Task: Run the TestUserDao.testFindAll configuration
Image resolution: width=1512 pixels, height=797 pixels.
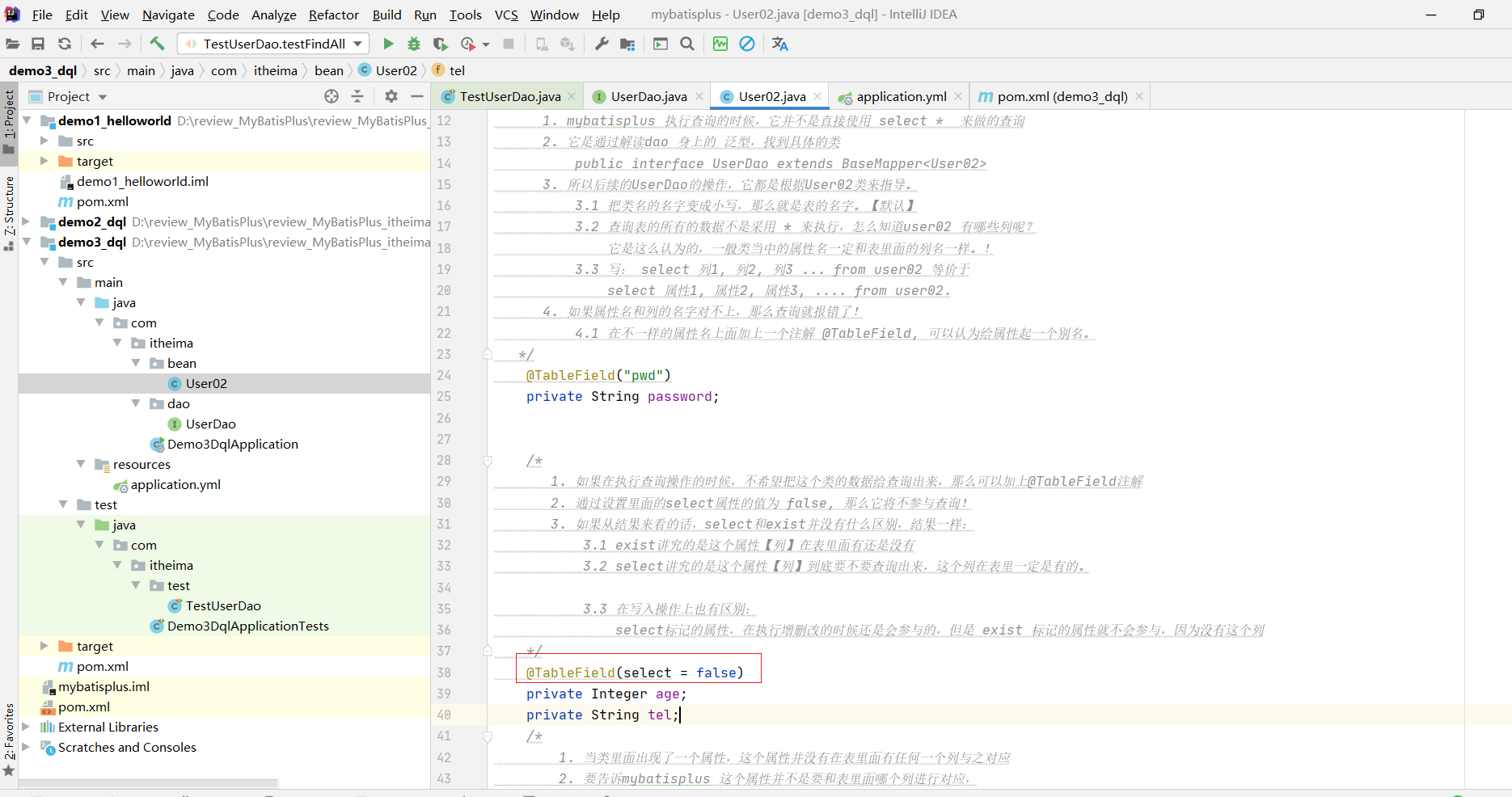Action: [x=388, y=44]
